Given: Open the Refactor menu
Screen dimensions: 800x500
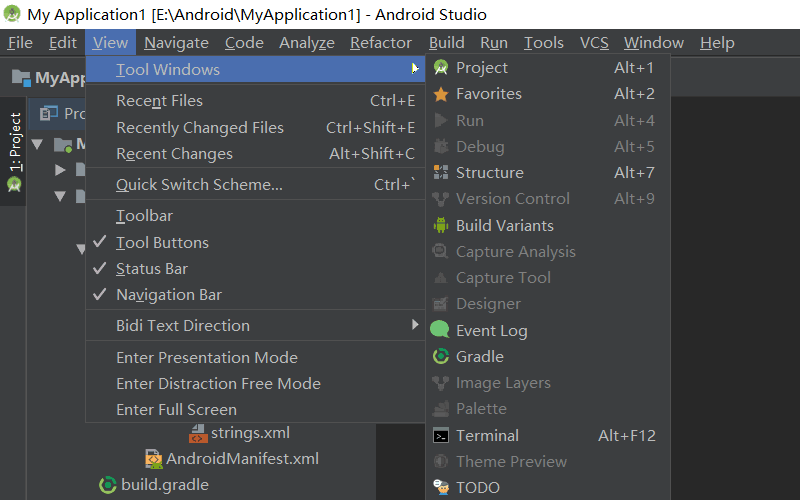Looking at the screenshot, I should point(381,42).
